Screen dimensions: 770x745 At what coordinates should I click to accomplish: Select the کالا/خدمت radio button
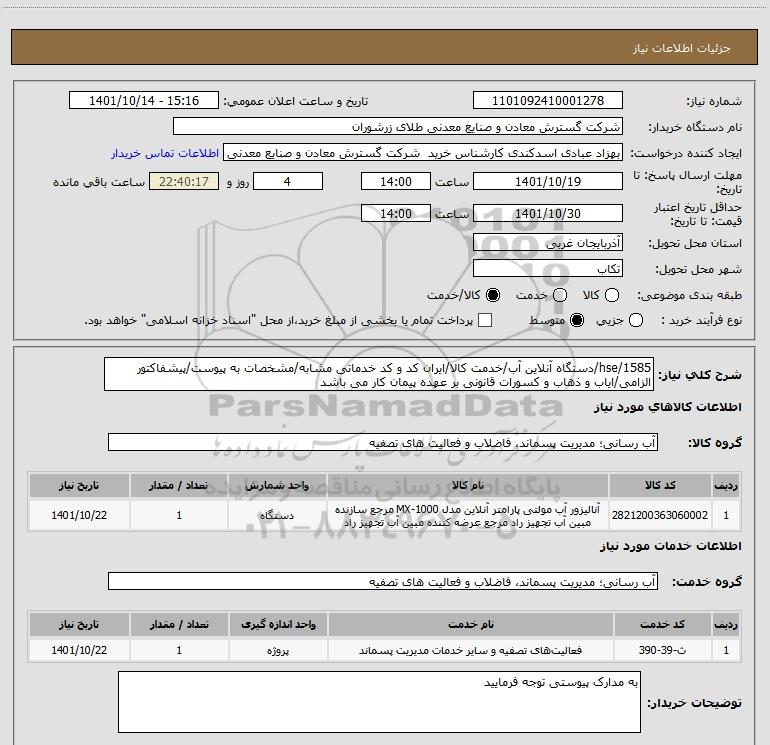[x=493, y=295]
